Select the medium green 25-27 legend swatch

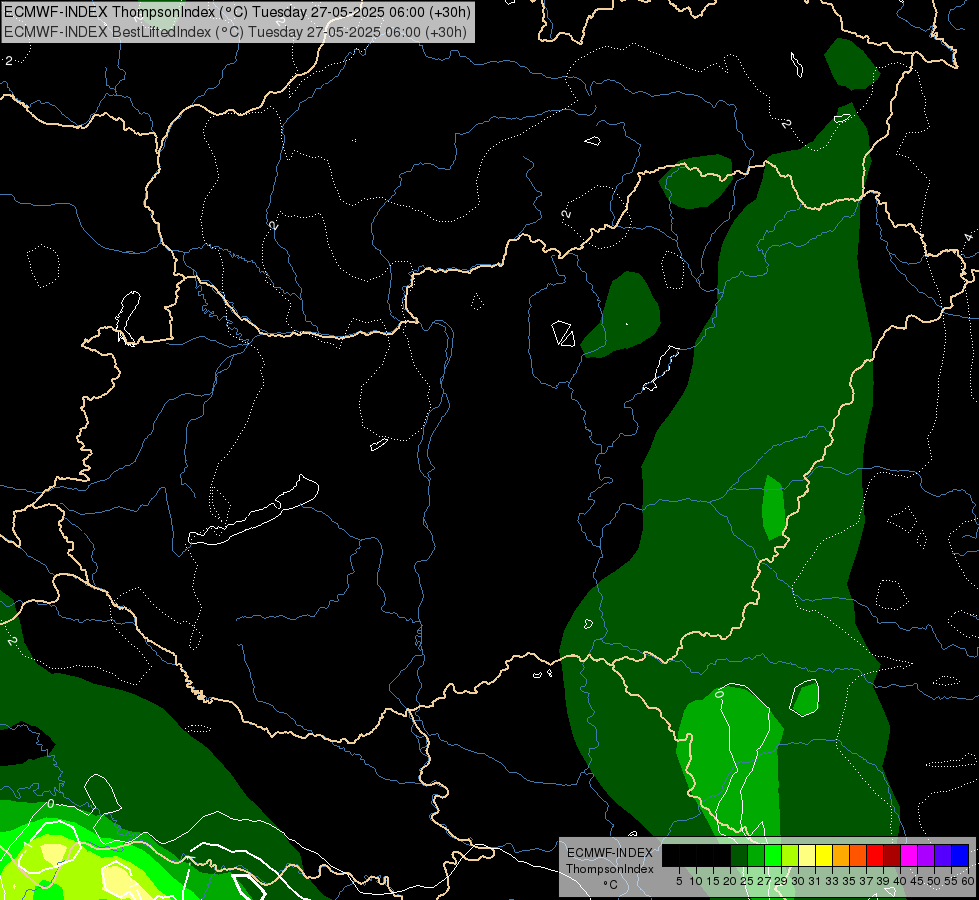[x=756, y=855]
